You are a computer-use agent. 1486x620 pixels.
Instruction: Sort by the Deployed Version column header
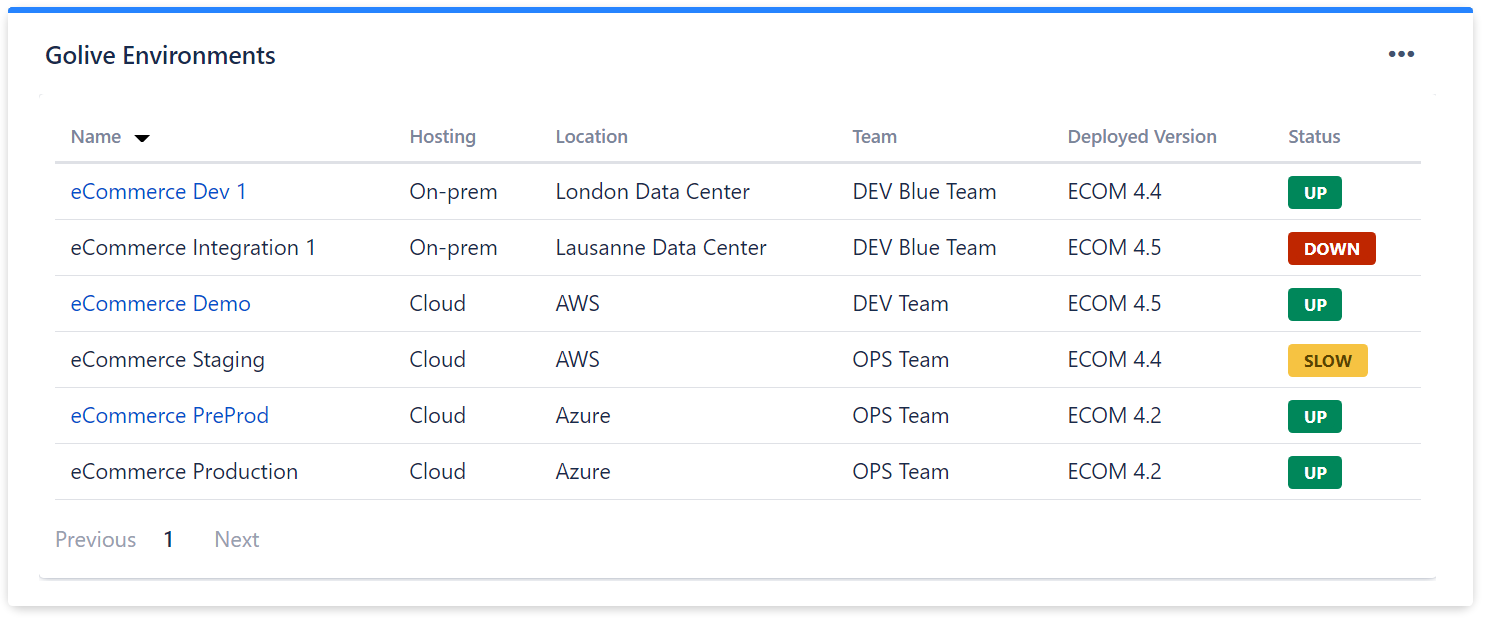pyautogui.click(x=1141, y=137)
